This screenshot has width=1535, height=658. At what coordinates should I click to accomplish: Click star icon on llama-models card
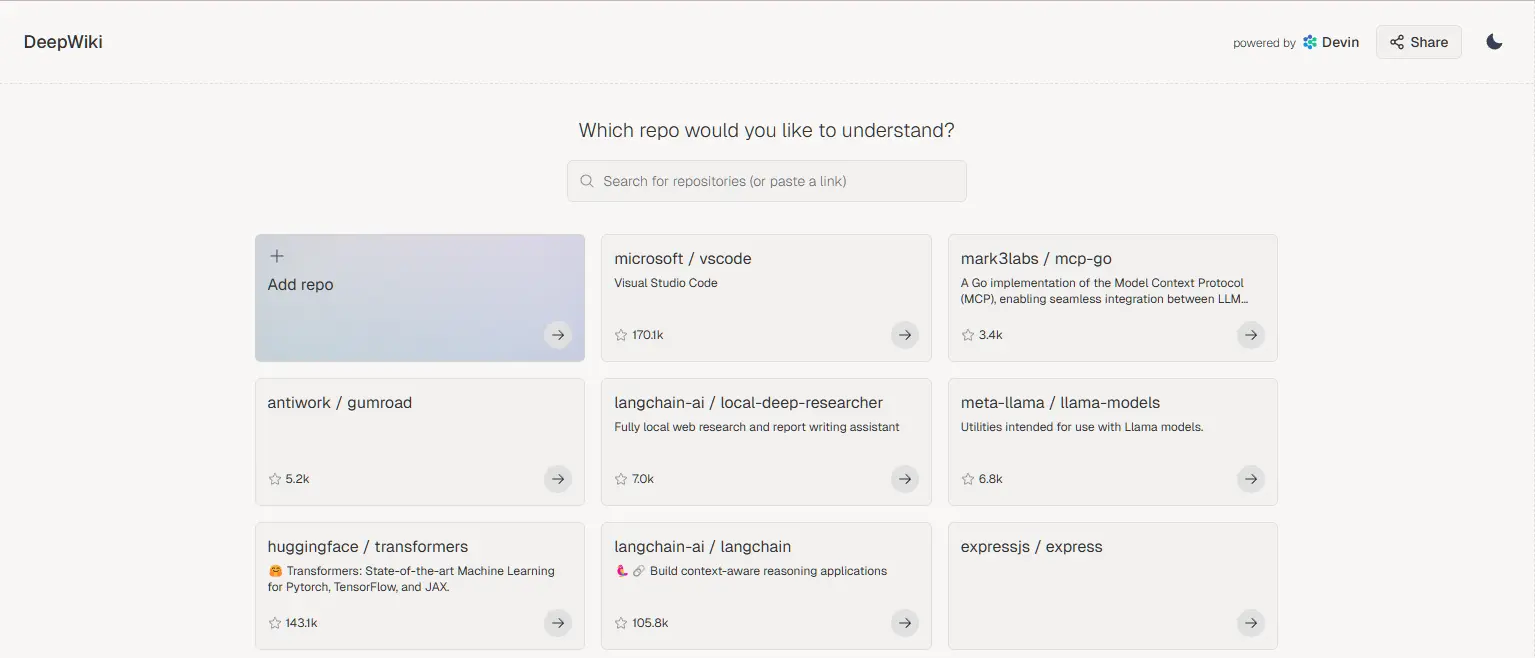[x=967, y=479]
